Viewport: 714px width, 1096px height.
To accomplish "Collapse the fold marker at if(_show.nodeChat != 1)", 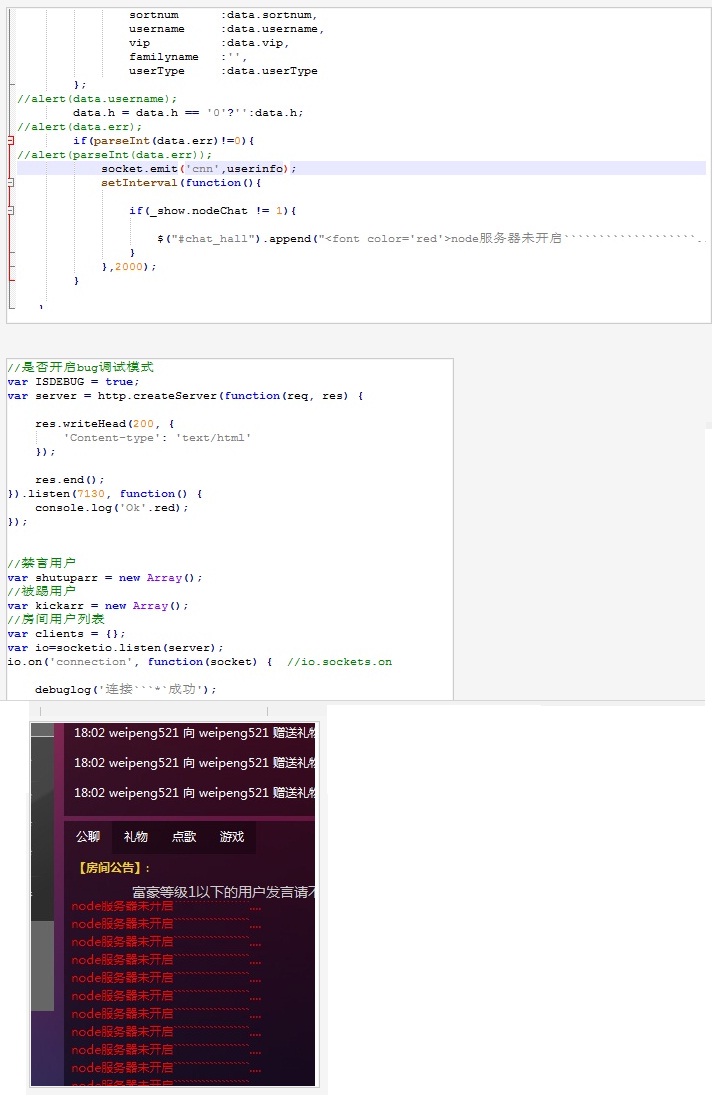I will 10,210.
